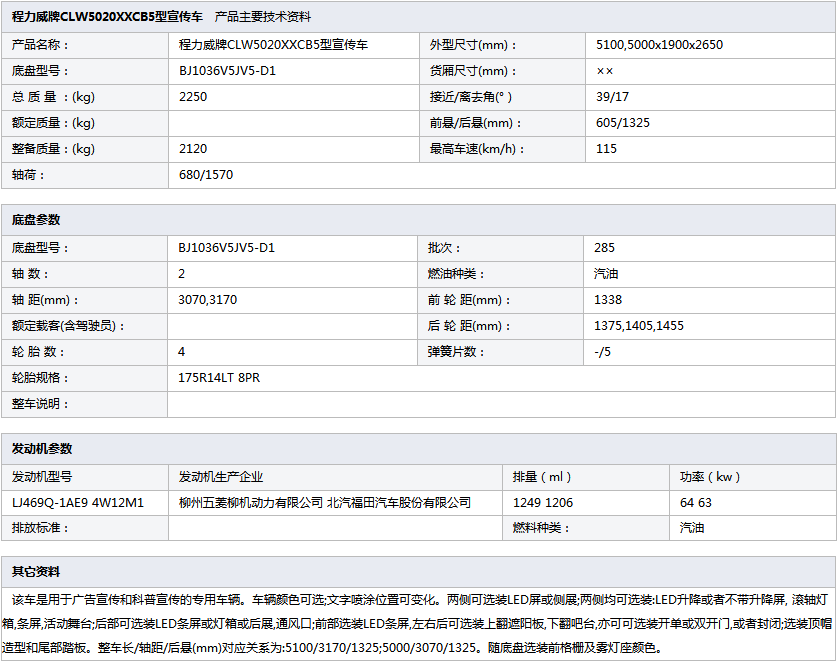Image resolution: width=837 pixels, height=662 pixels.
Task: Click the 外型尺寸(mm) label
Action: tap(473, 45)
